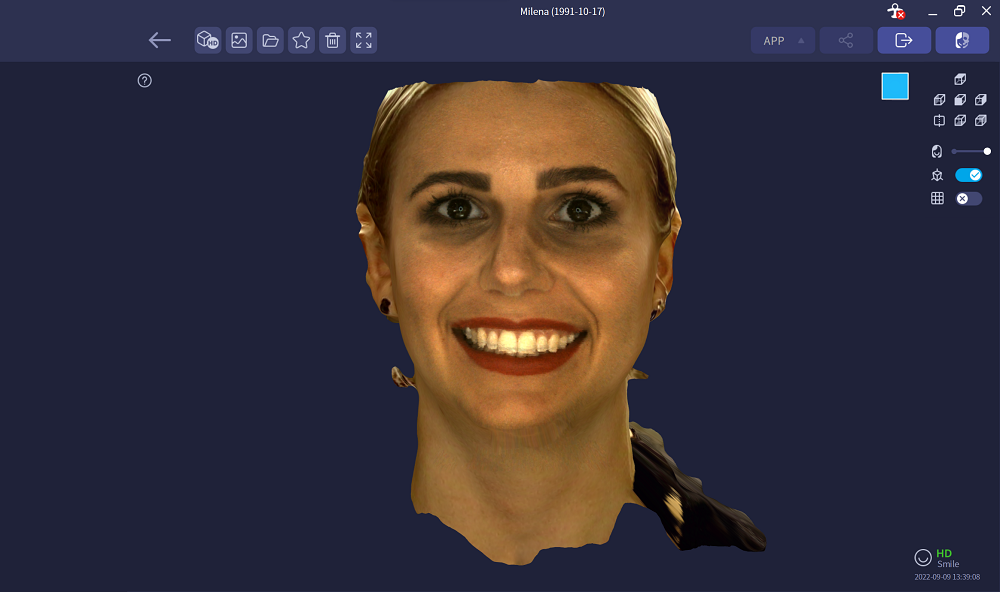Viewport: 1000px width, 592px height.
Task: Go back using the left arrow
Action: point(159,40)
